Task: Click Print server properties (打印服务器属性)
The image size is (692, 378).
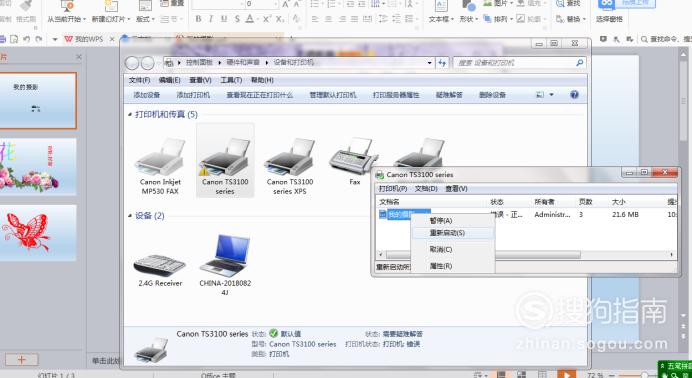Action: pyautogui.click(x=396, y=95)
